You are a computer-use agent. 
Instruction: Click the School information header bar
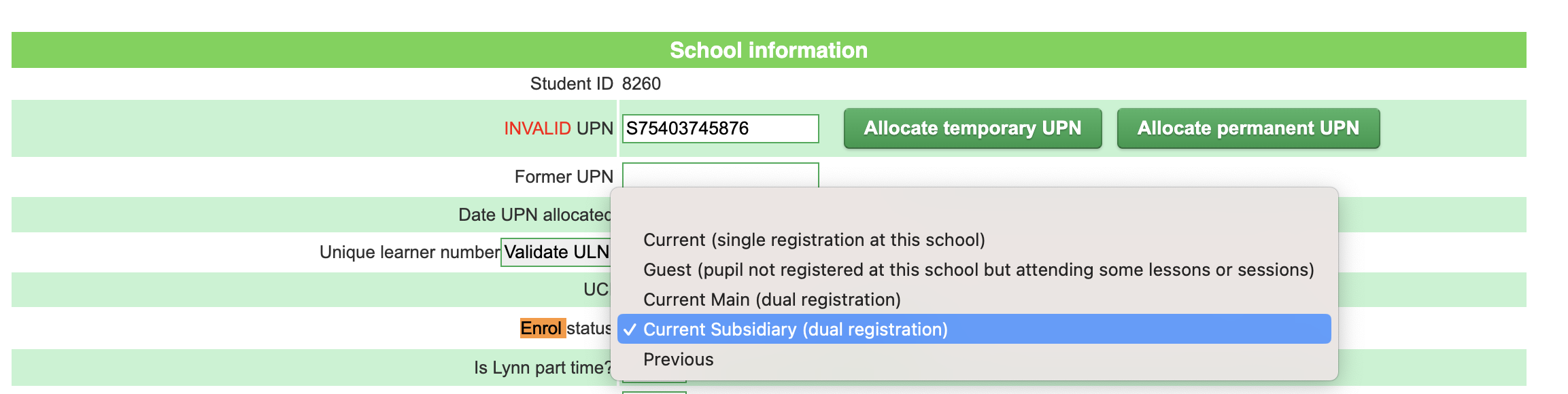[768, 50]
